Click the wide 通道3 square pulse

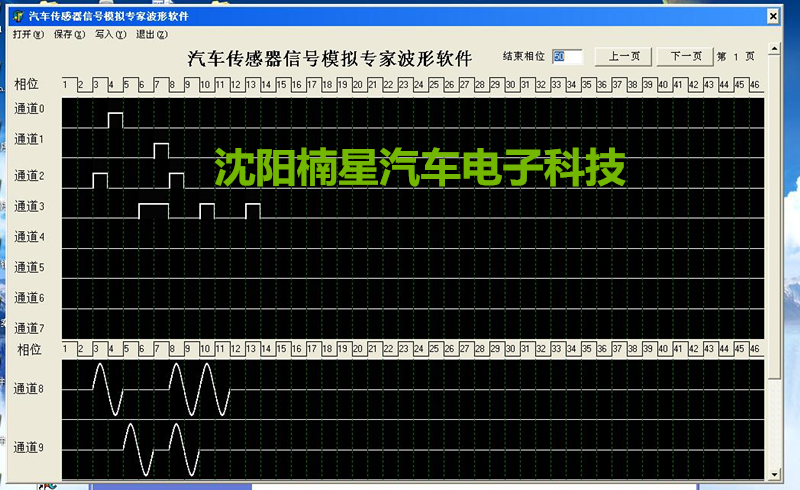pos(154,211)
